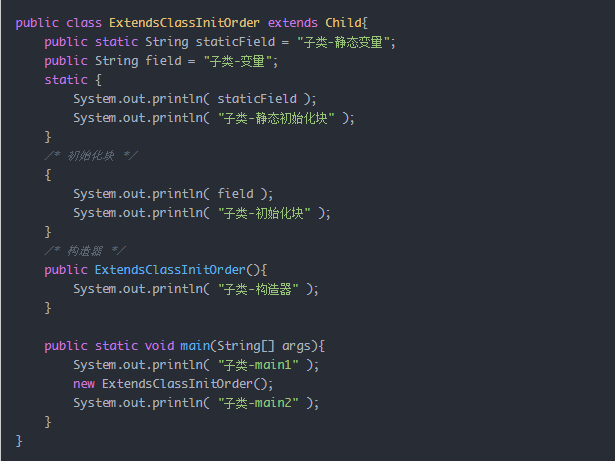Click the new keyword
This screenshot has width=615, height=461.
[84, 384]
